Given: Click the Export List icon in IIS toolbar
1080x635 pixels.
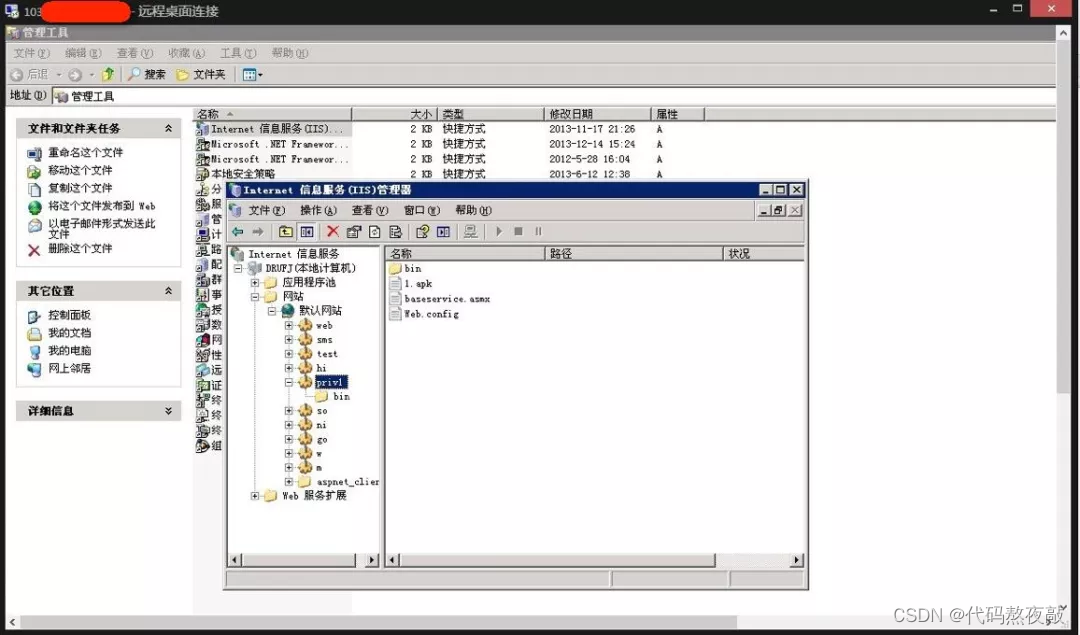Looking at the screenshot, I should point(395,231).
